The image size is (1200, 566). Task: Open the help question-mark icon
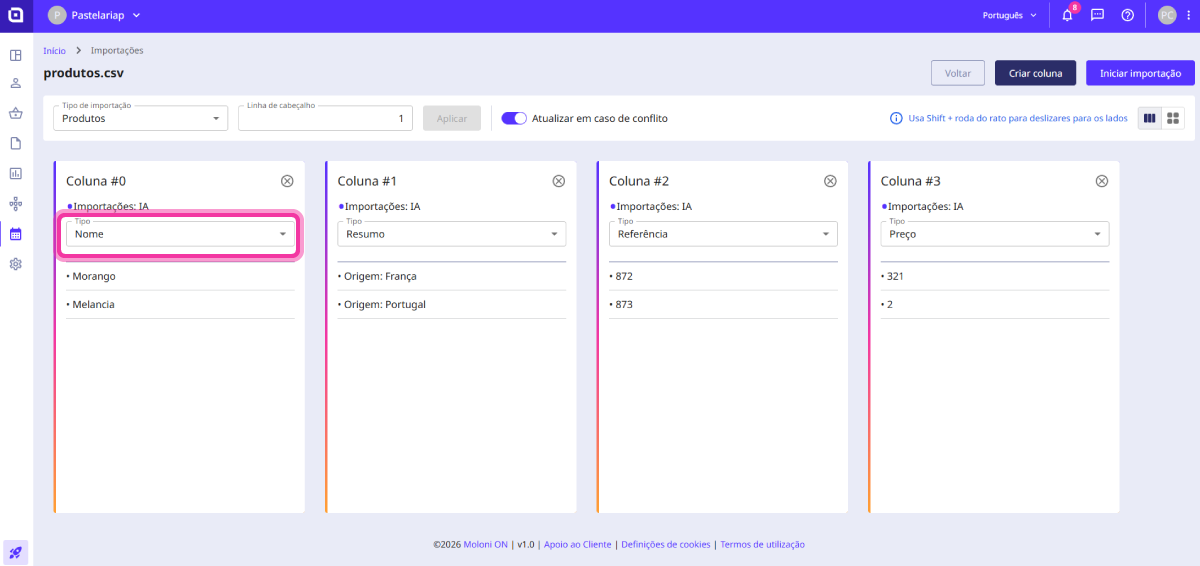pos(1127,15)
